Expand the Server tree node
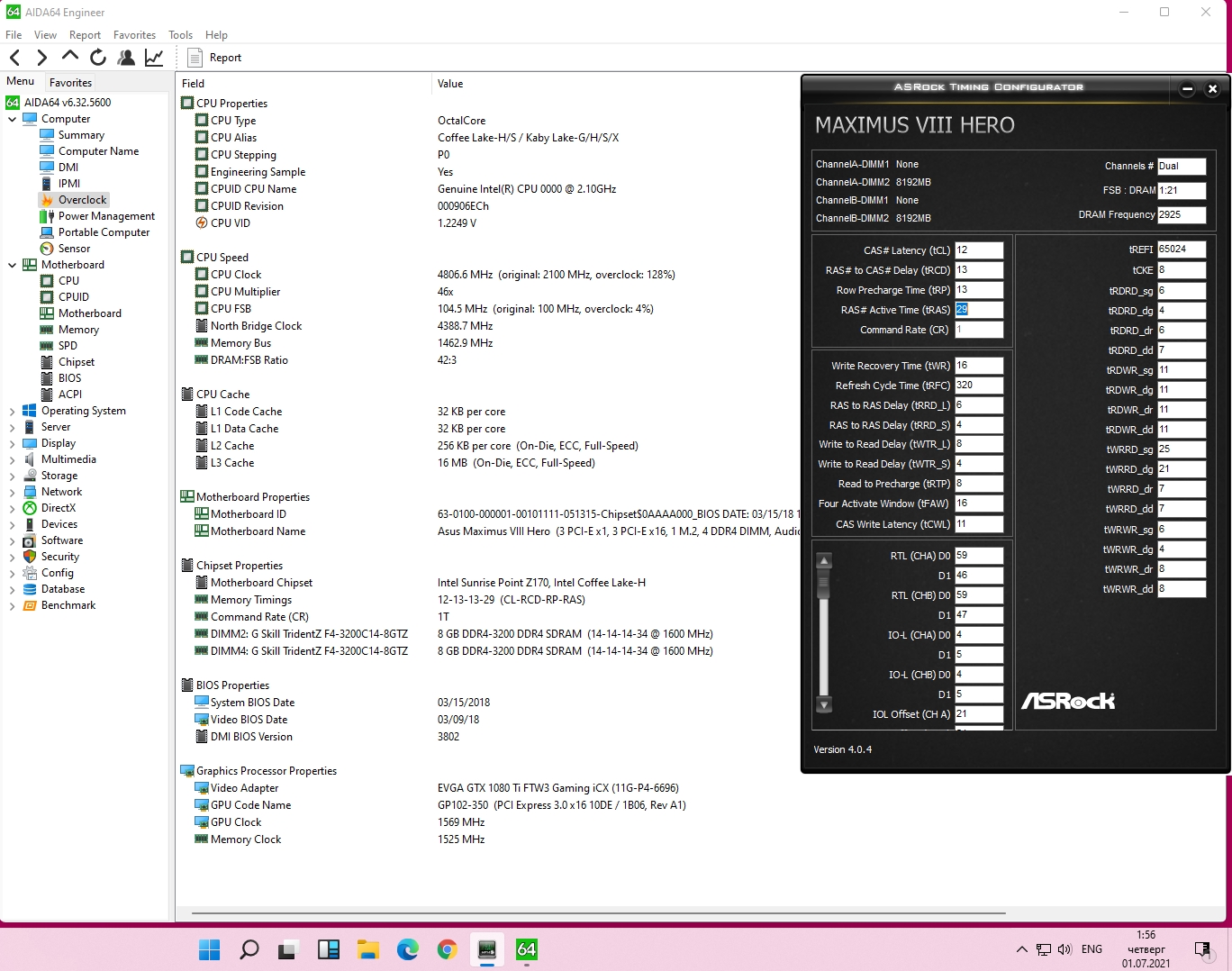1232x971 pixels. pyautogui.click(x=12, y=427)
